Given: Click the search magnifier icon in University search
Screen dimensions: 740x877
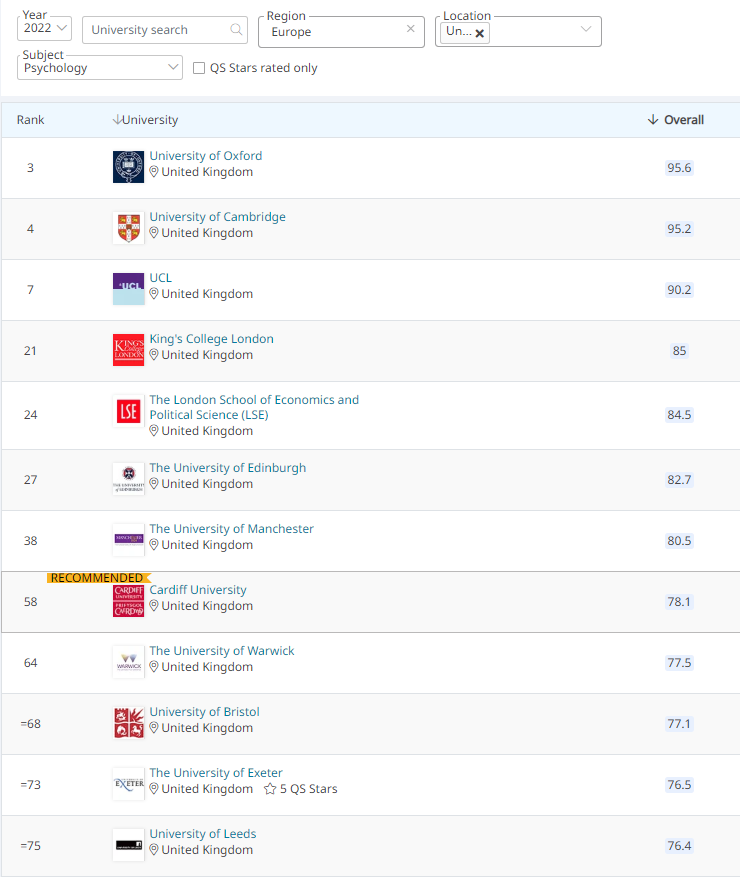Looking at the screenshot, I should pos(237,29).
